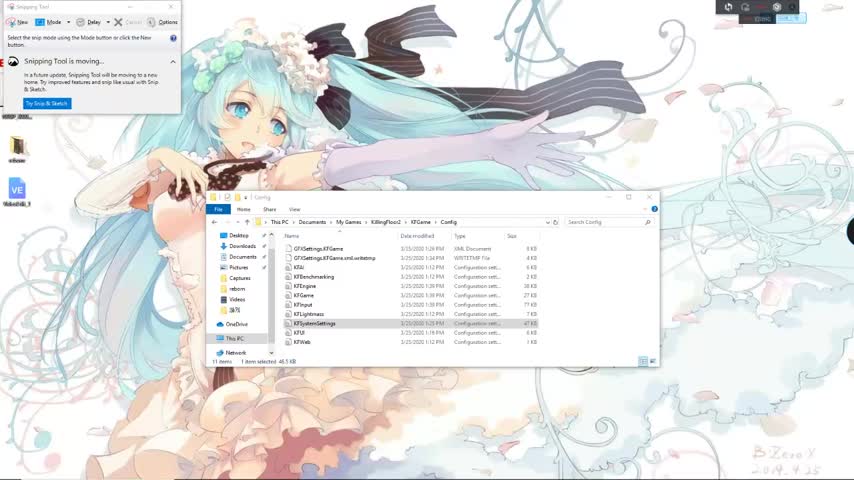The image size is (854, 480).
Task: Refresh the Config folder view
Action: click(x=556, y=222)
